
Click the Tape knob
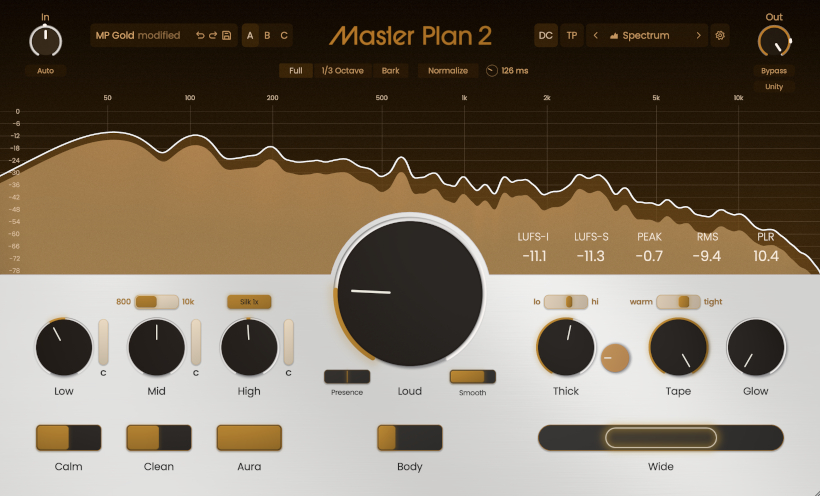[x=678, y=347]
